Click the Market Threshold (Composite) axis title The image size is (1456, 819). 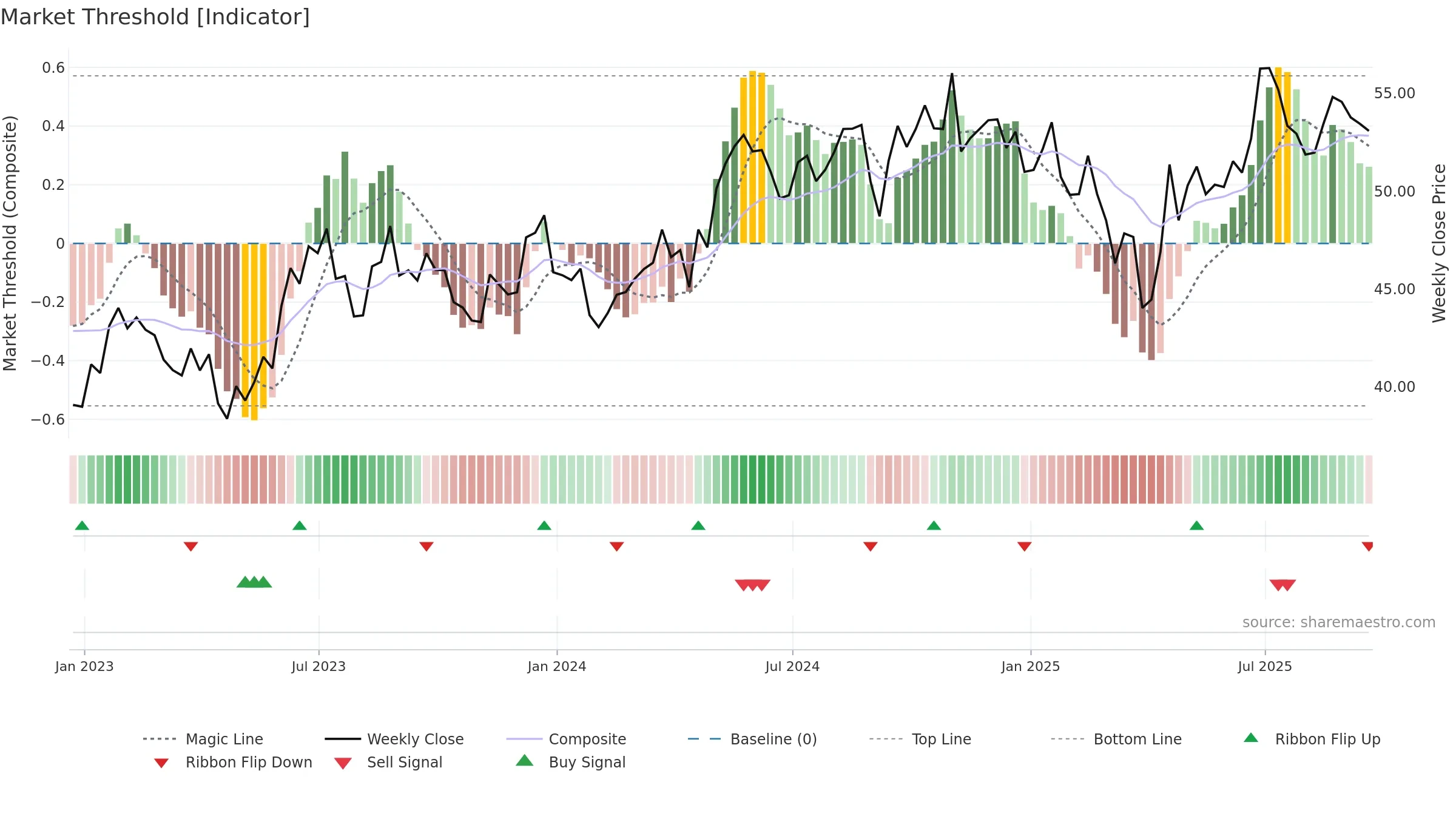[x=10, y=243]
